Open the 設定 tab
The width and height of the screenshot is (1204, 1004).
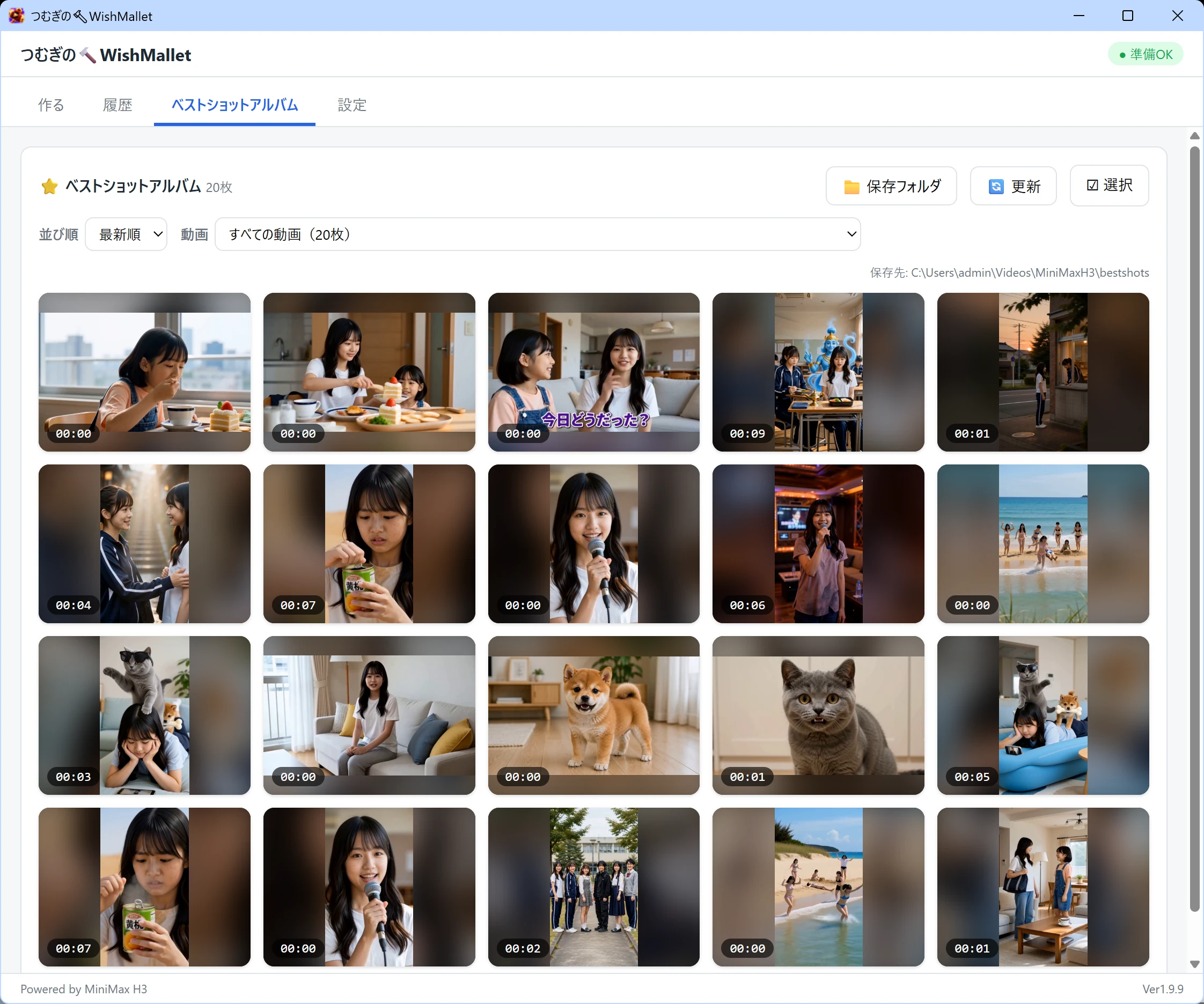[351, 105]
